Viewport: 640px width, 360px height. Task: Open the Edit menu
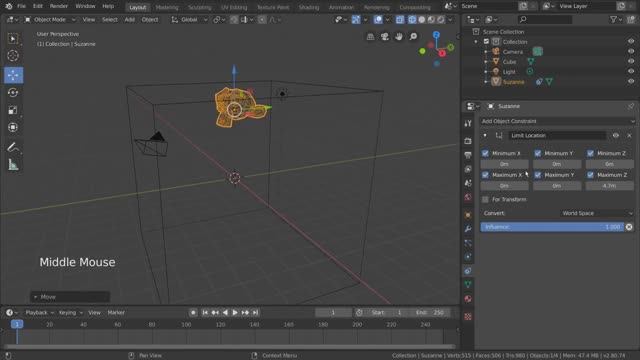point(38,6)
